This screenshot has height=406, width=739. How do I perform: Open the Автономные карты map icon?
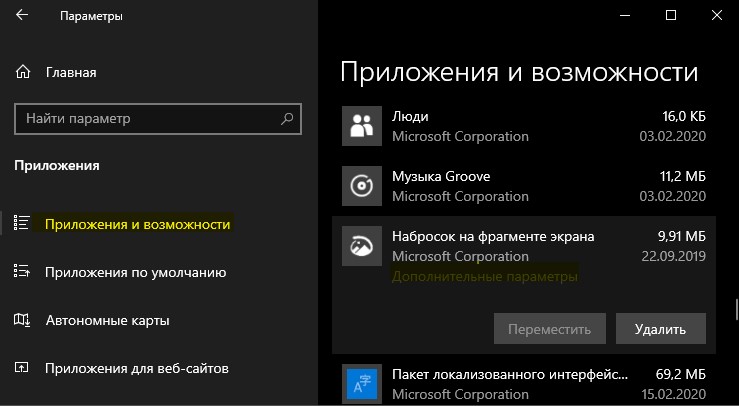click(22, 320)
